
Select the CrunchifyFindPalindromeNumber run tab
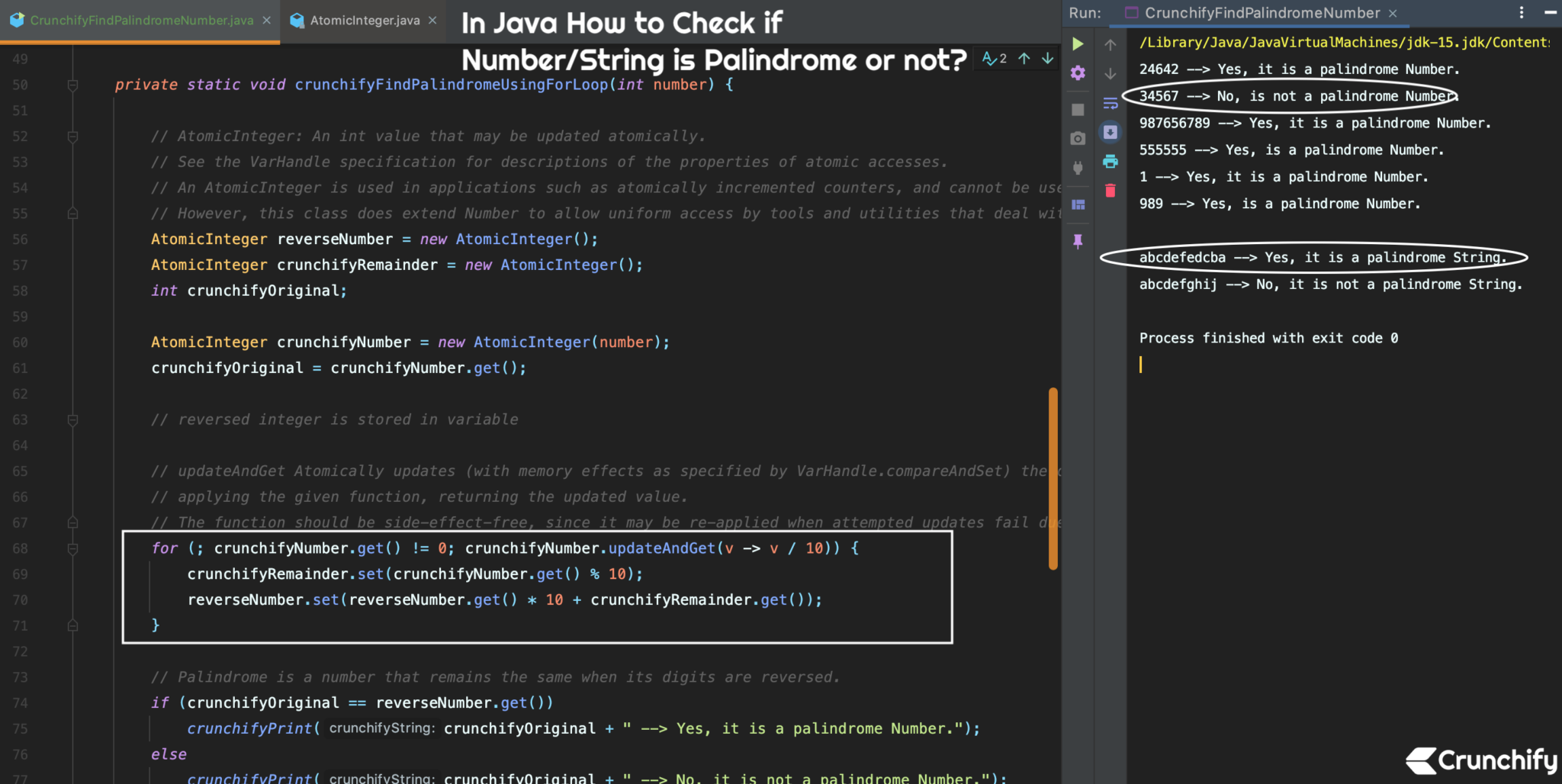[1258, 12]
